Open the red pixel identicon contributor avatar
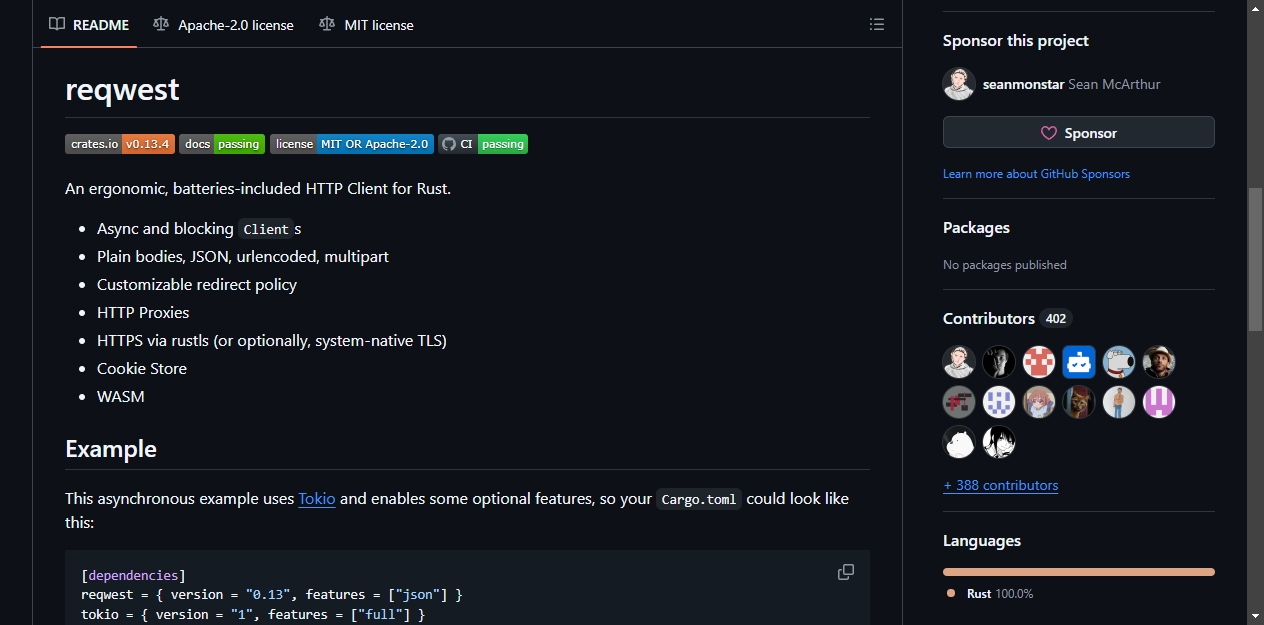The width and height of the screenshot is (1264, 625). click(1039, 362)
